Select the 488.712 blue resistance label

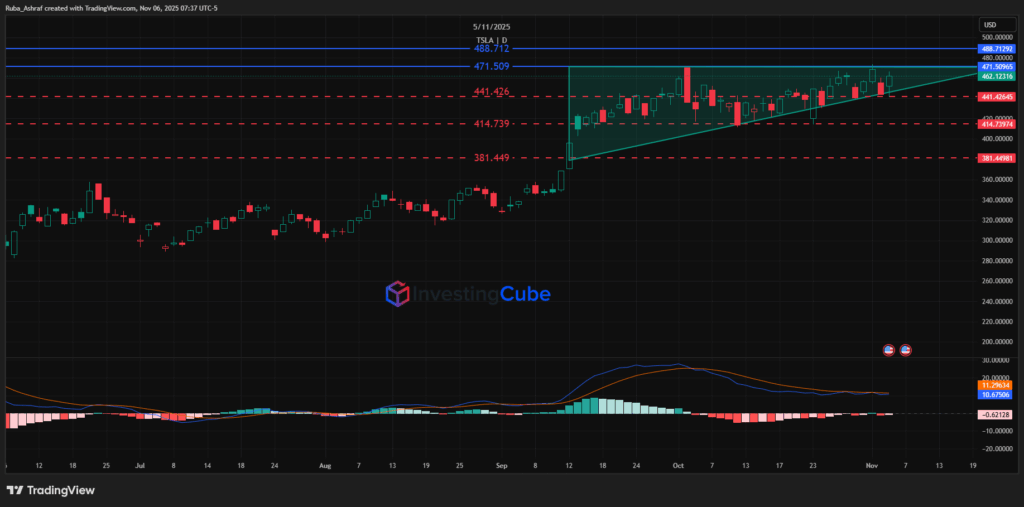point(491,48)
